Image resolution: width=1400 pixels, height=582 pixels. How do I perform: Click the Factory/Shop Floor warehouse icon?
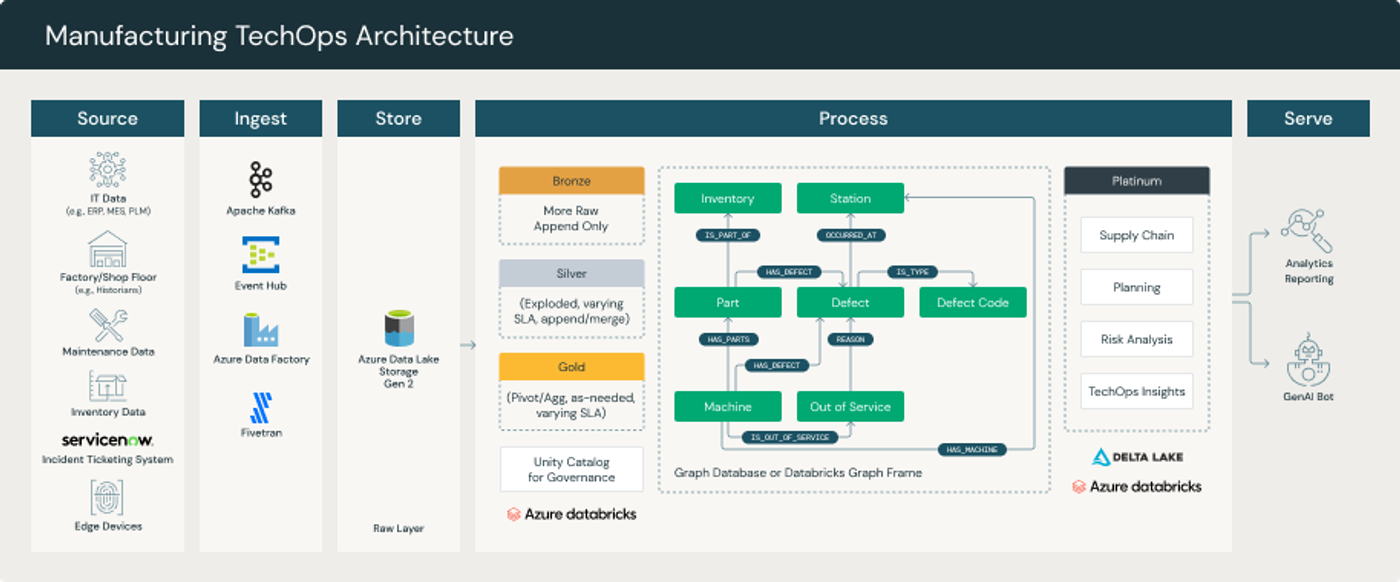click(x=108, y=250)
